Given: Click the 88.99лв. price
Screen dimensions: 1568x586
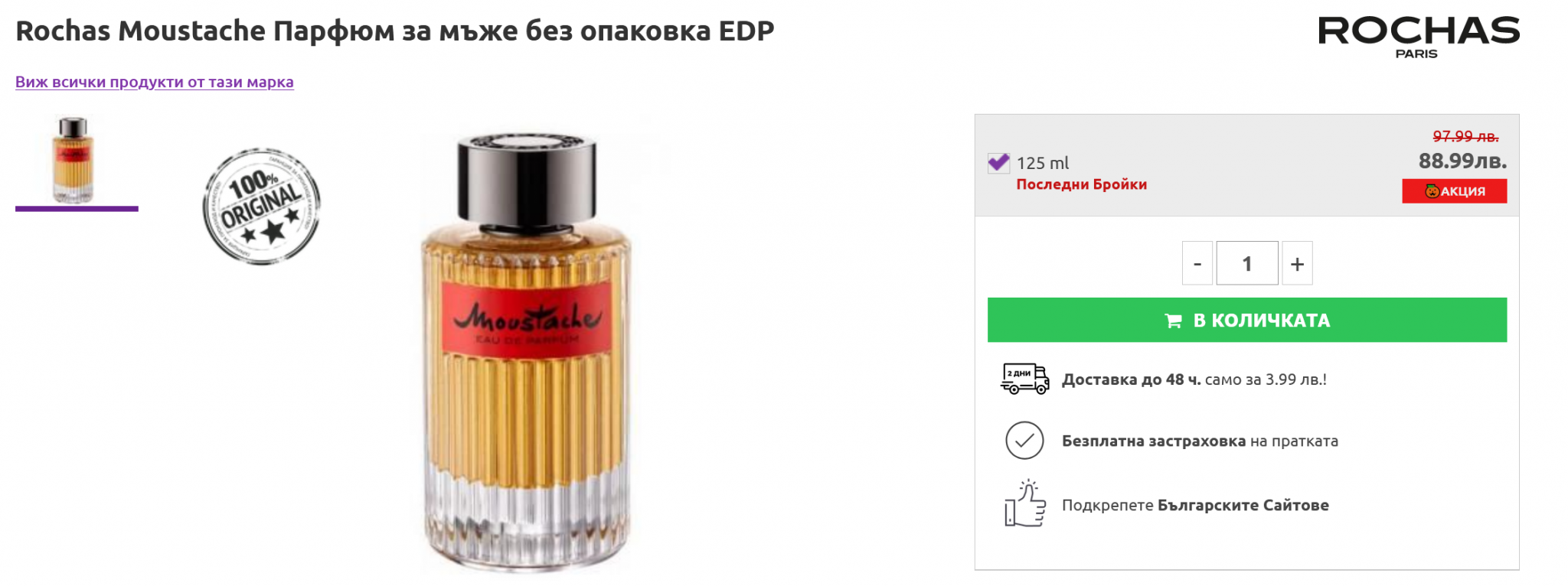Looking at the screenshot, I should (1462, 161).
